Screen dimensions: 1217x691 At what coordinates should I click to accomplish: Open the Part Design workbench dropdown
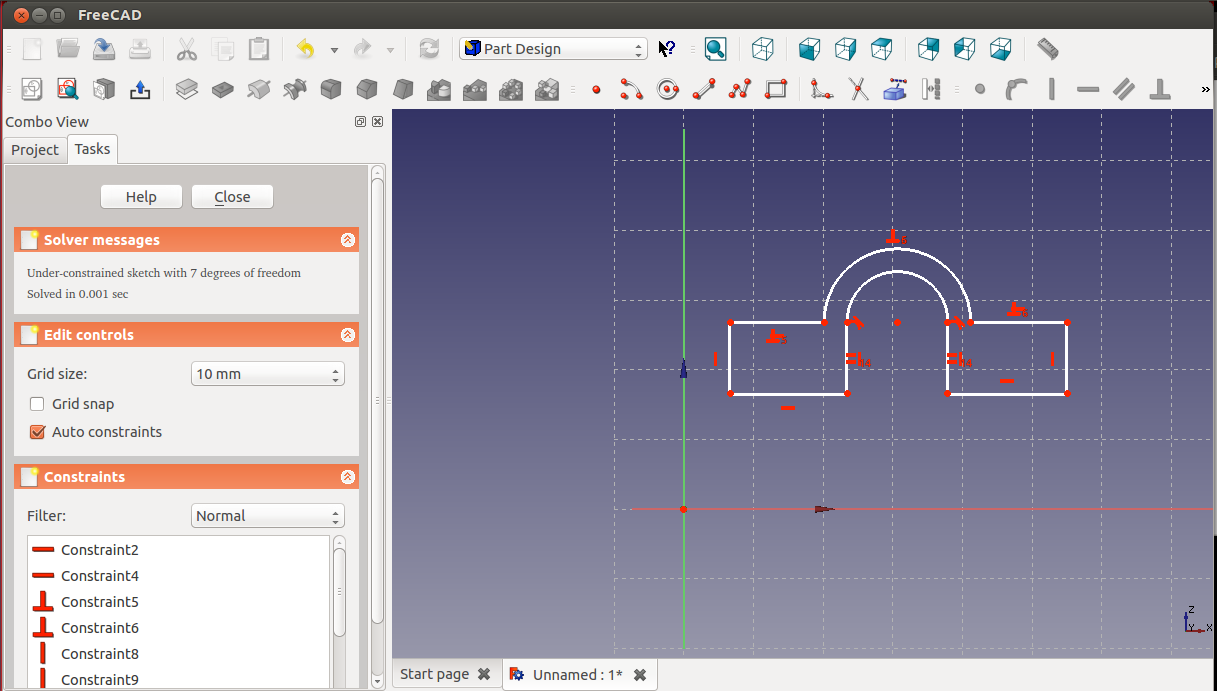553,49
